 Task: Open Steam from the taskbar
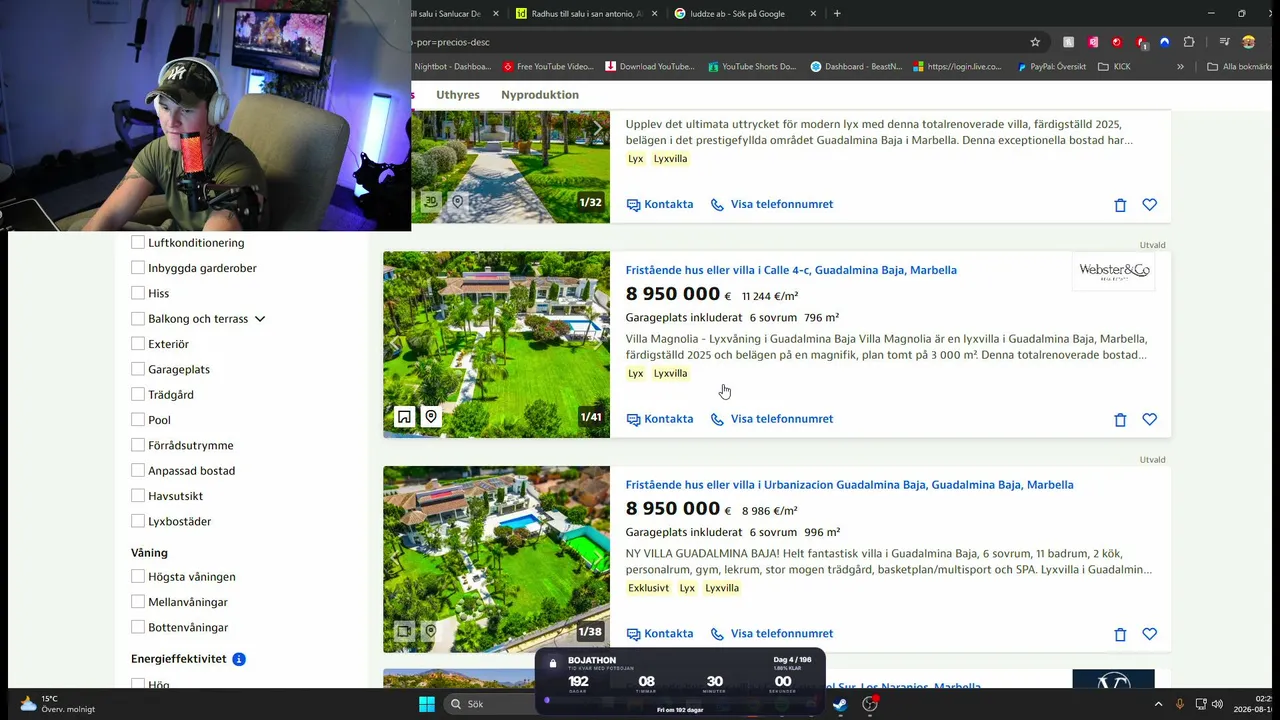point(840,704)
